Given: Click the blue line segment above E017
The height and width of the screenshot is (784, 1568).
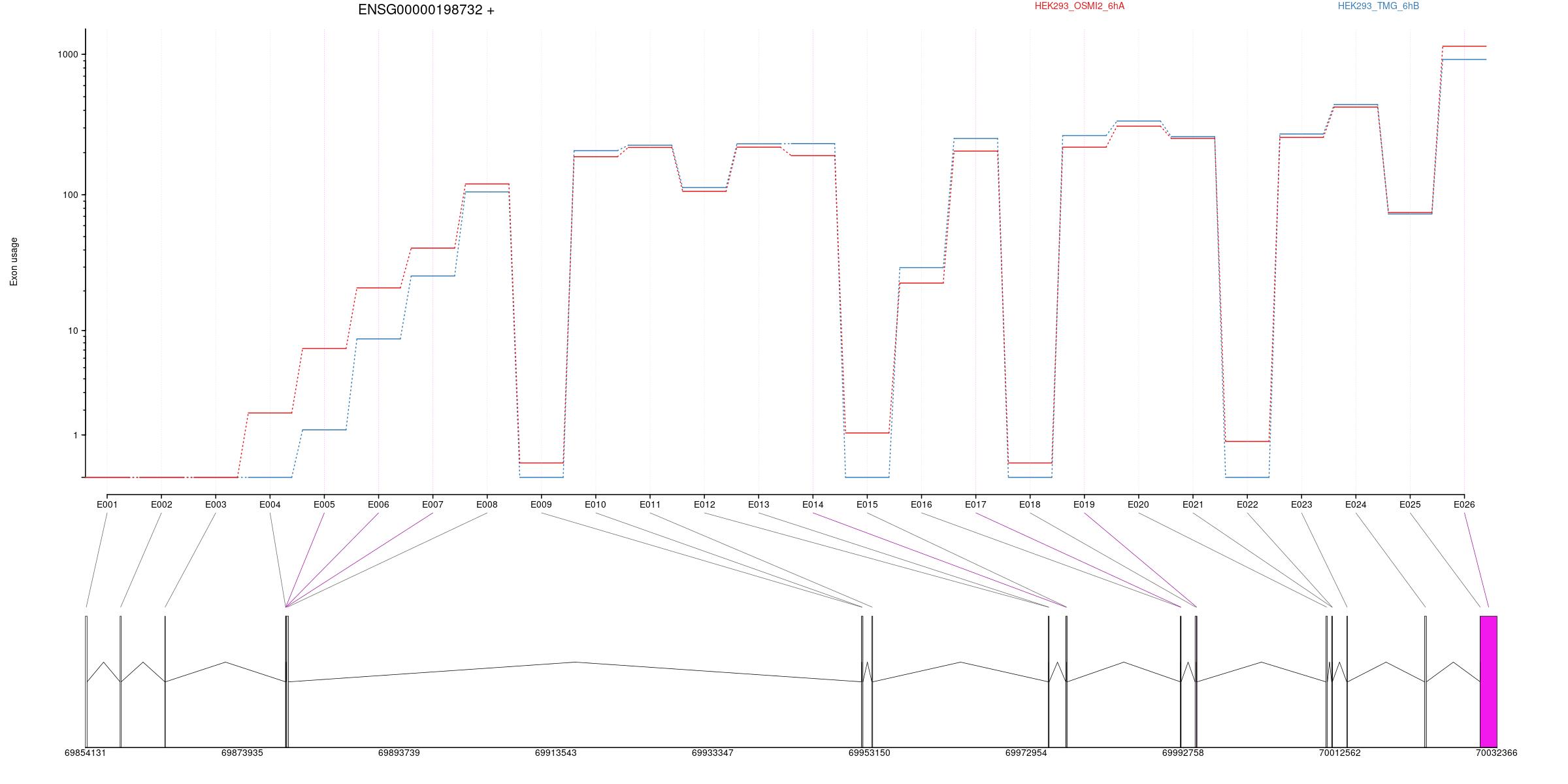Looking at the screenshot, I should click(x=975, y=139).
